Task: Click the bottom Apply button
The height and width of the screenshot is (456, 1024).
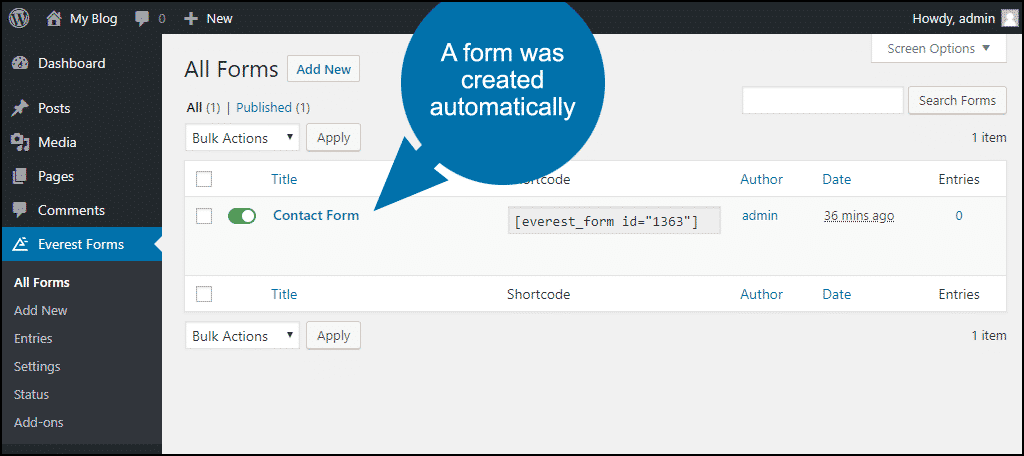Action: coord(333,336)
